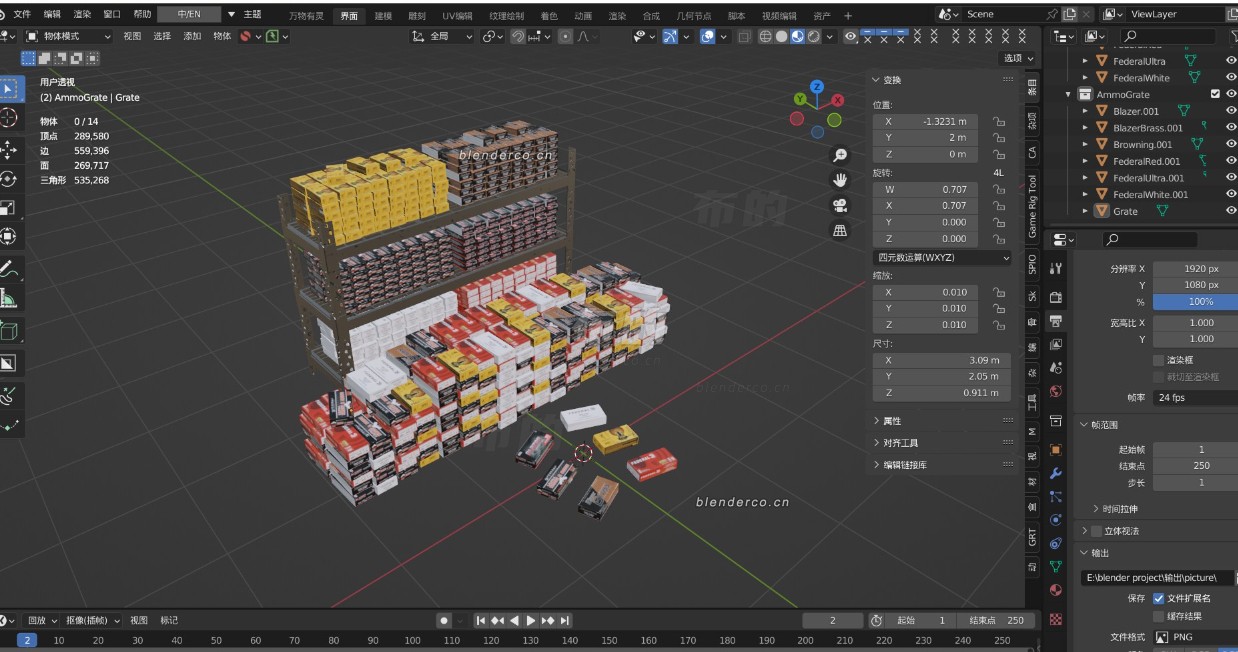
Task: Click the 选项 options button in viewport
Action: (x=1019, y=58)
